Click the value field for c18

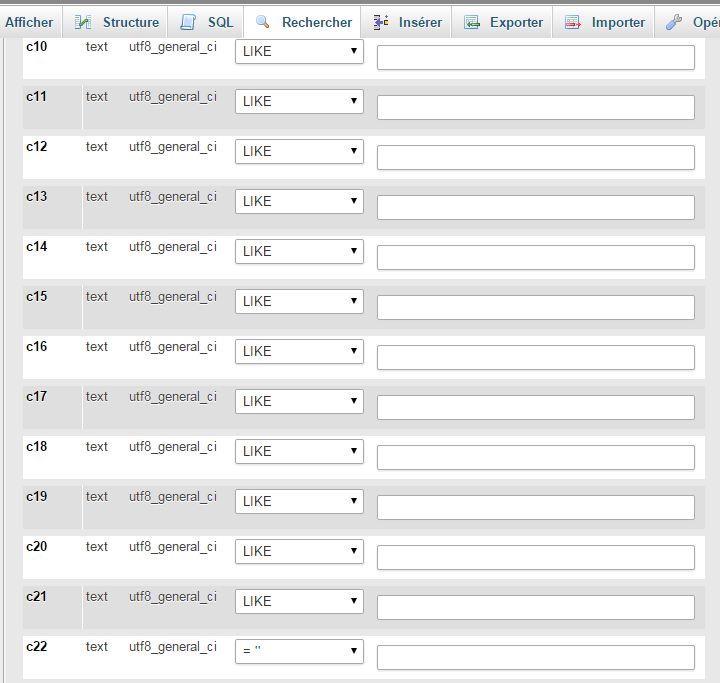(x=536, y=458)
